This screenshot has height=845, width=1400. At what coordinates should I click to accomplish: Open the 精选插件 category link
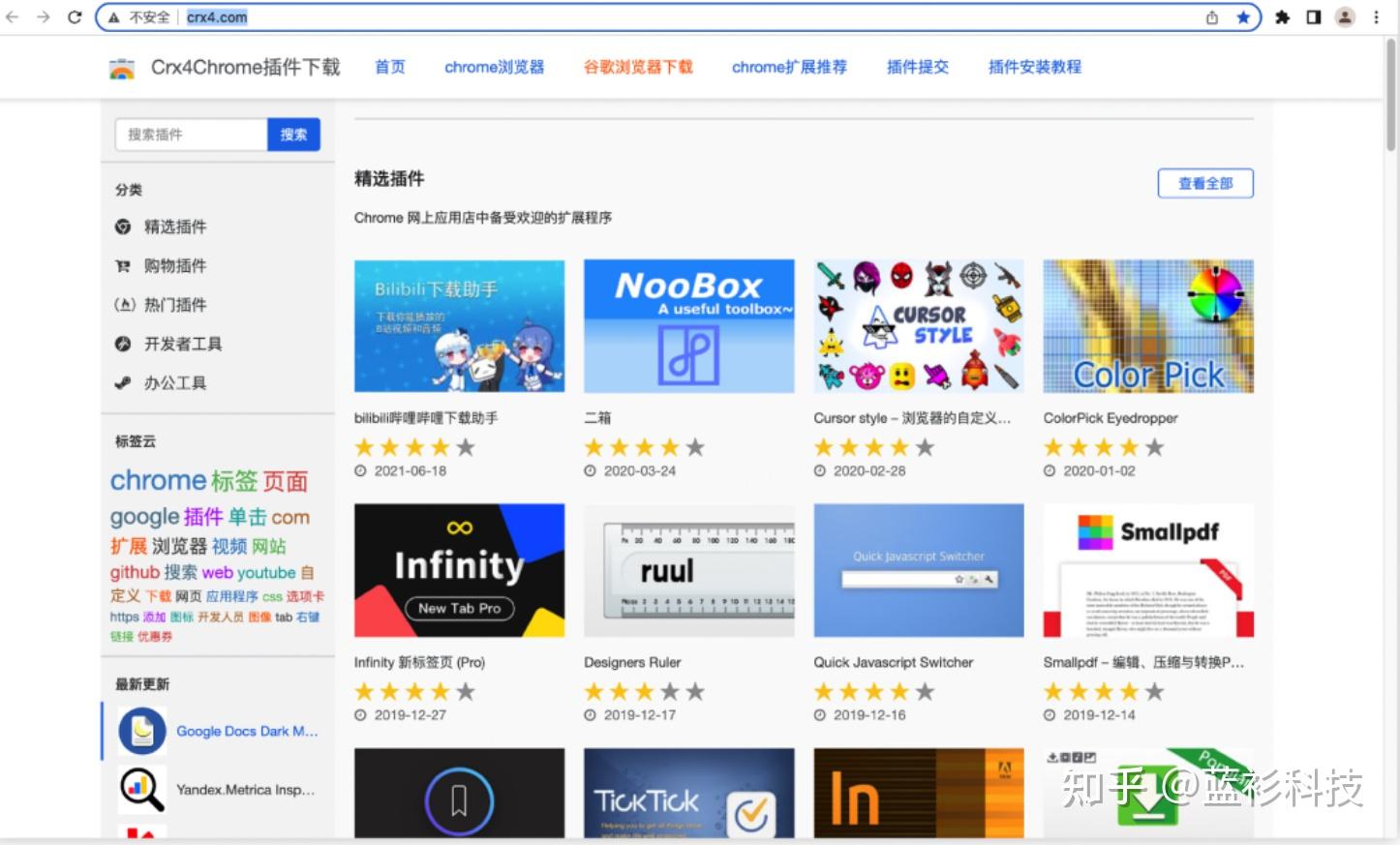coord(175,226)
